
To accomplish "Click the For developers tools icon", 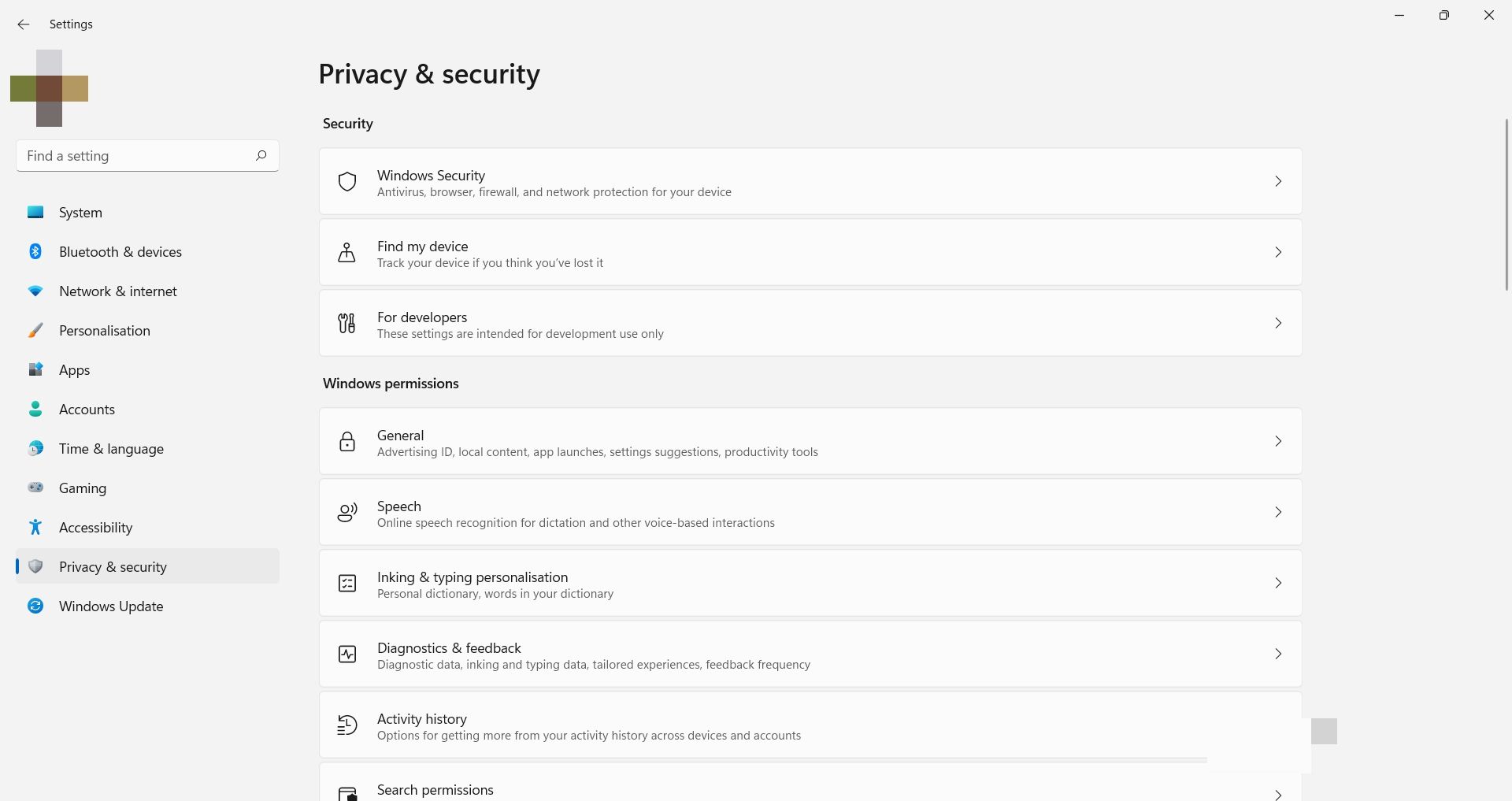I will click(347, 324).
